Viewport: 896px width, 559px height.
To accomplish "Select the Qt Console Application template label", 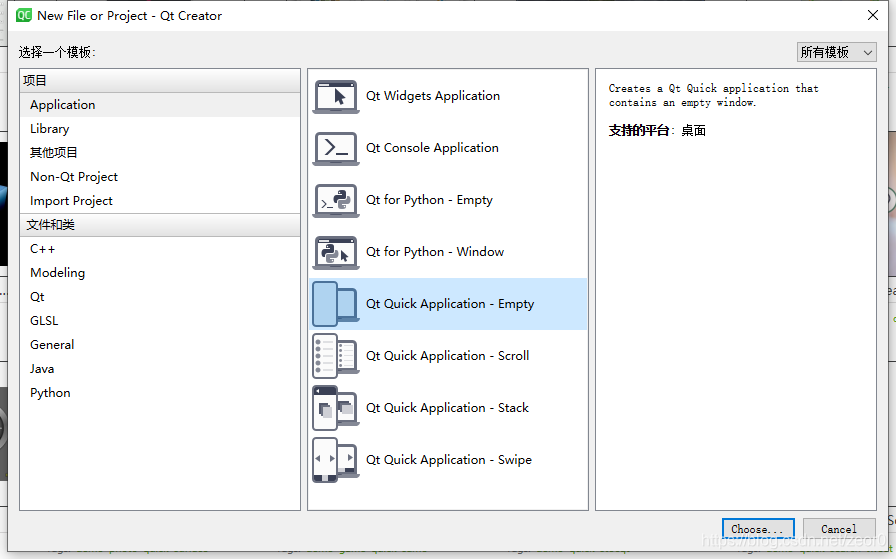I will pyautogui.click(x=433, y=148).
